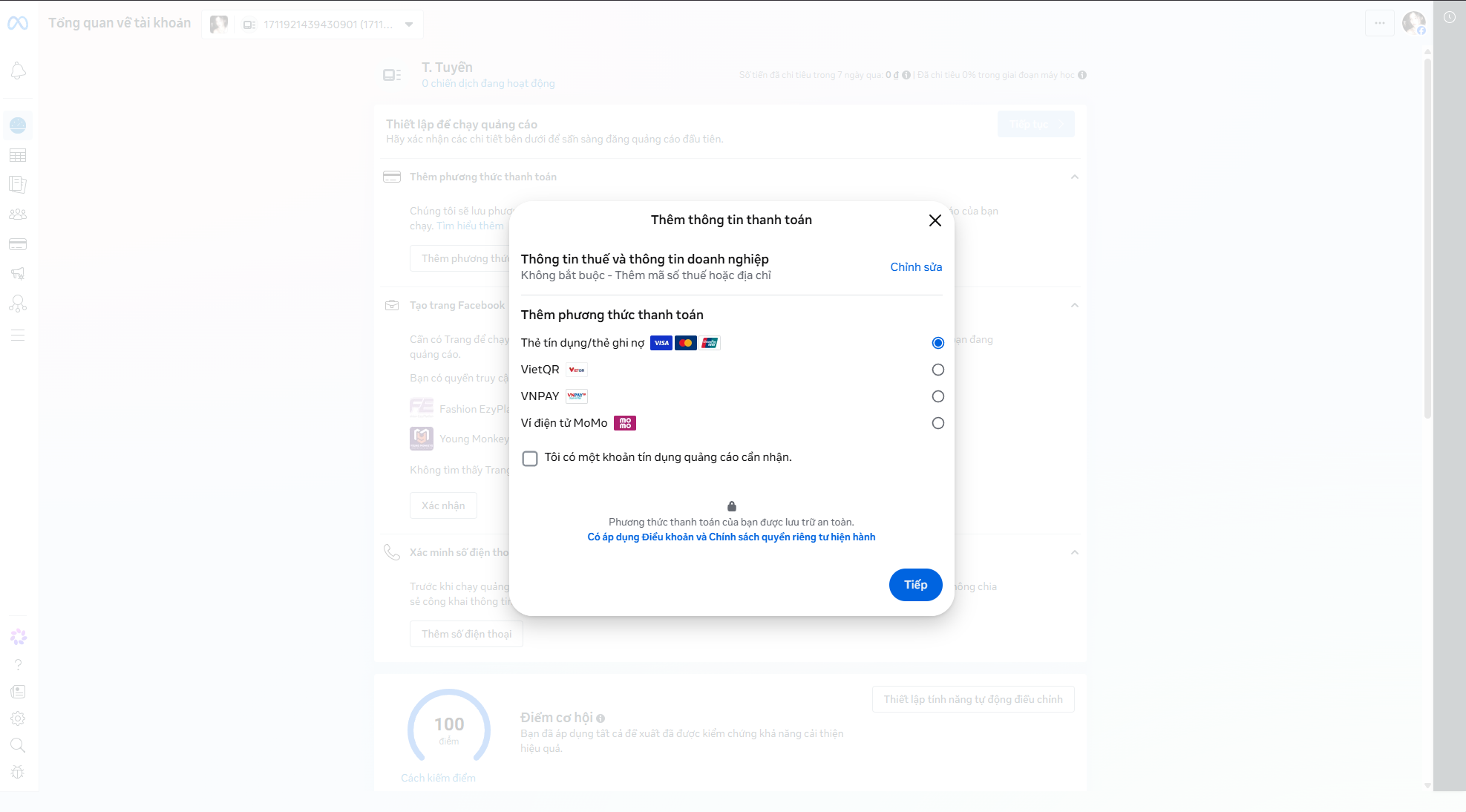
Task: Click the Visa card logo
Action: 661,343
